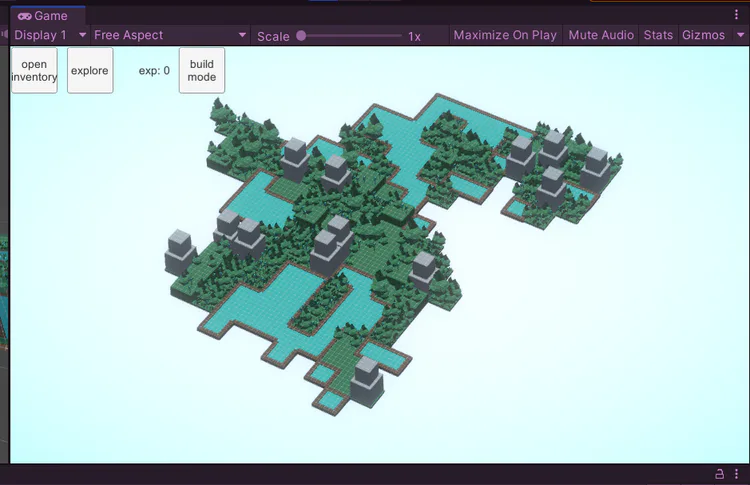Image resolution: width=750 pixels, height=485 pixels.
Task: Click the explore button
Action: [90, 70]
